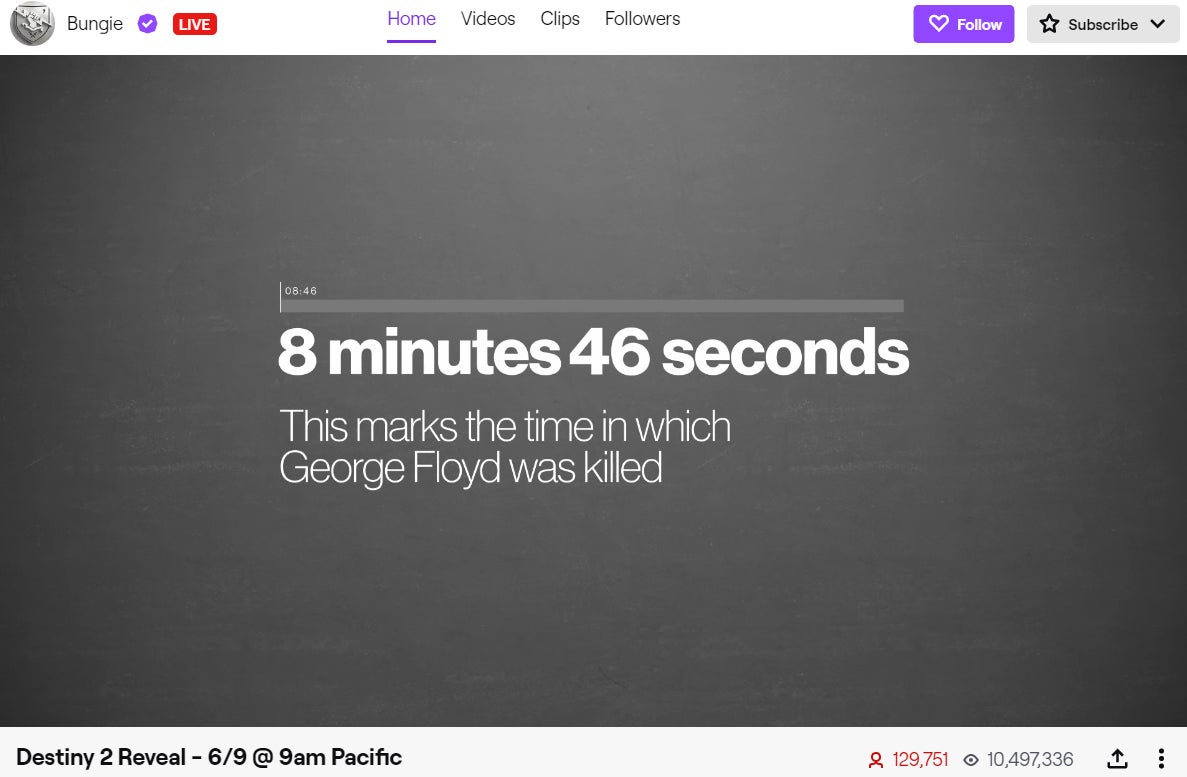Click the purple verified badge

click(148, 24)
